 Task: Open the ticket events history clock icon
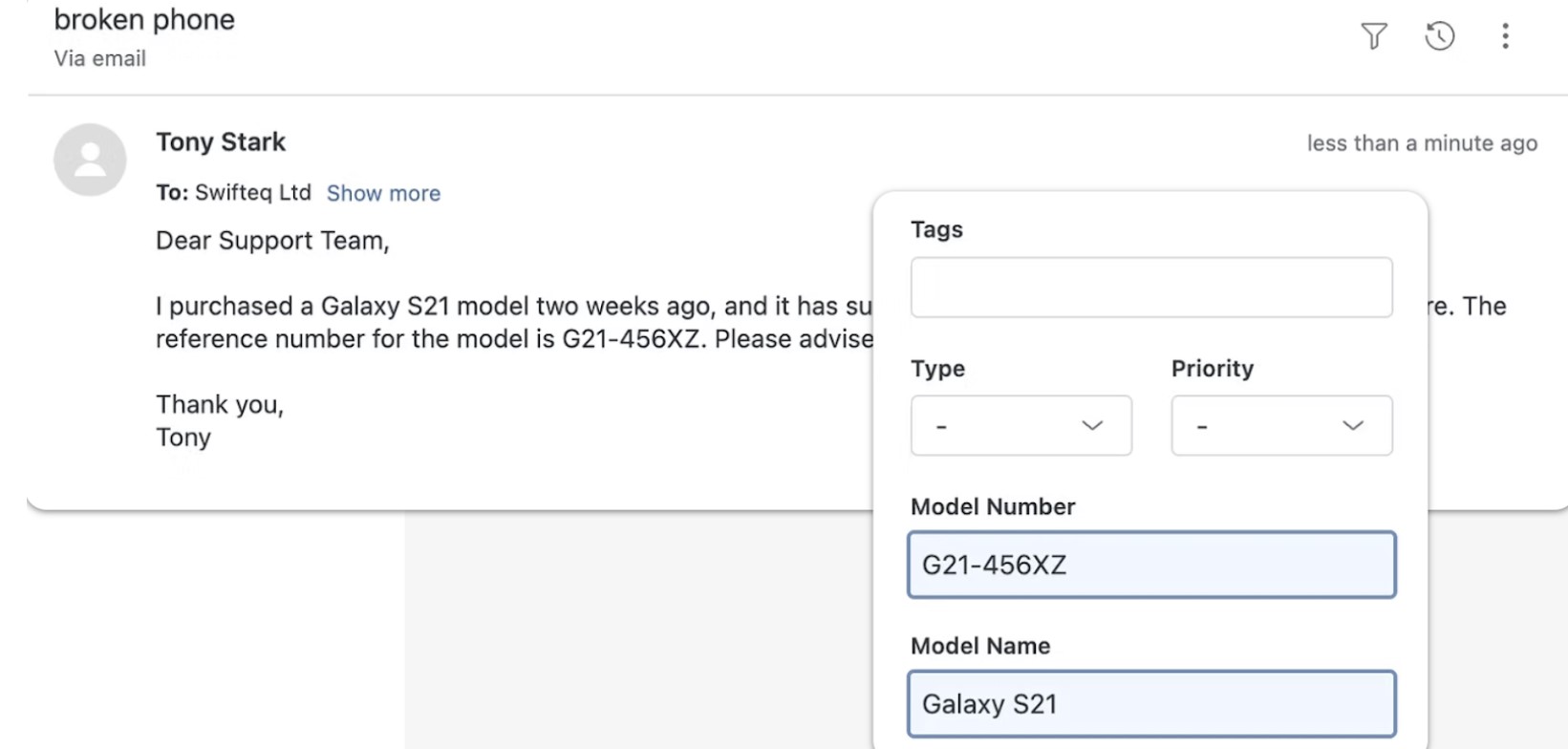pos(1439,36)
